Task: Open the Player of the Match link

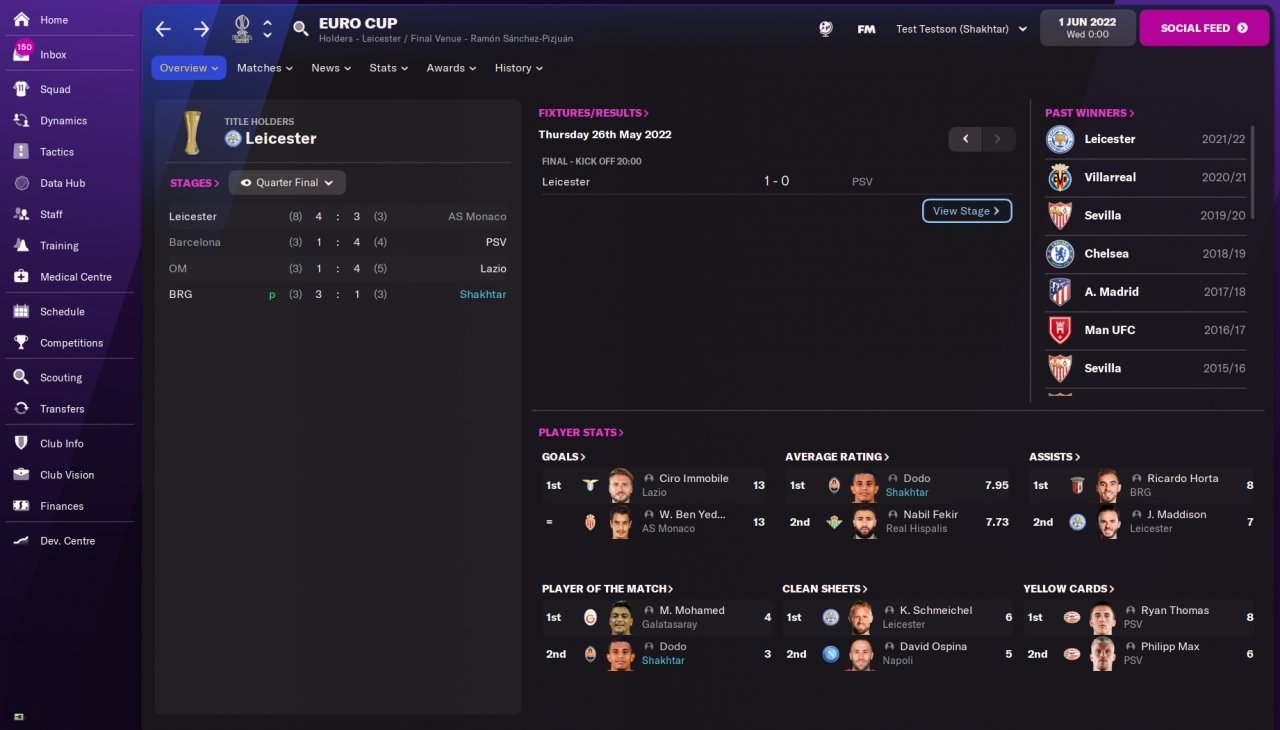Action: 607,588
